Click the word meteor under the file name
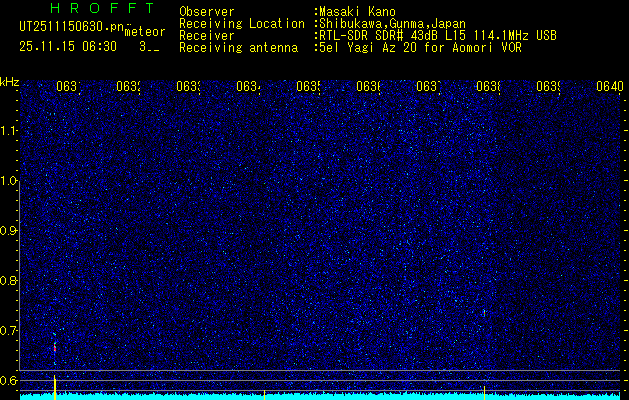Screen dimensions: 629x400 [x=145, y=32]
